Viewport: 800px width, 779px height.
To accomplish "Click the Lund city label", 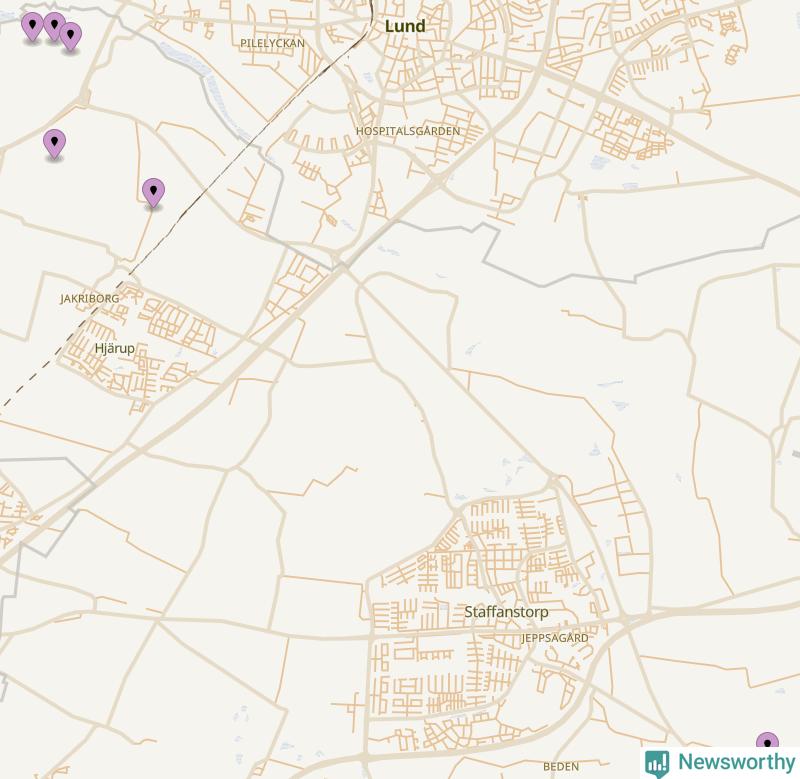I will tap(405, 26).
